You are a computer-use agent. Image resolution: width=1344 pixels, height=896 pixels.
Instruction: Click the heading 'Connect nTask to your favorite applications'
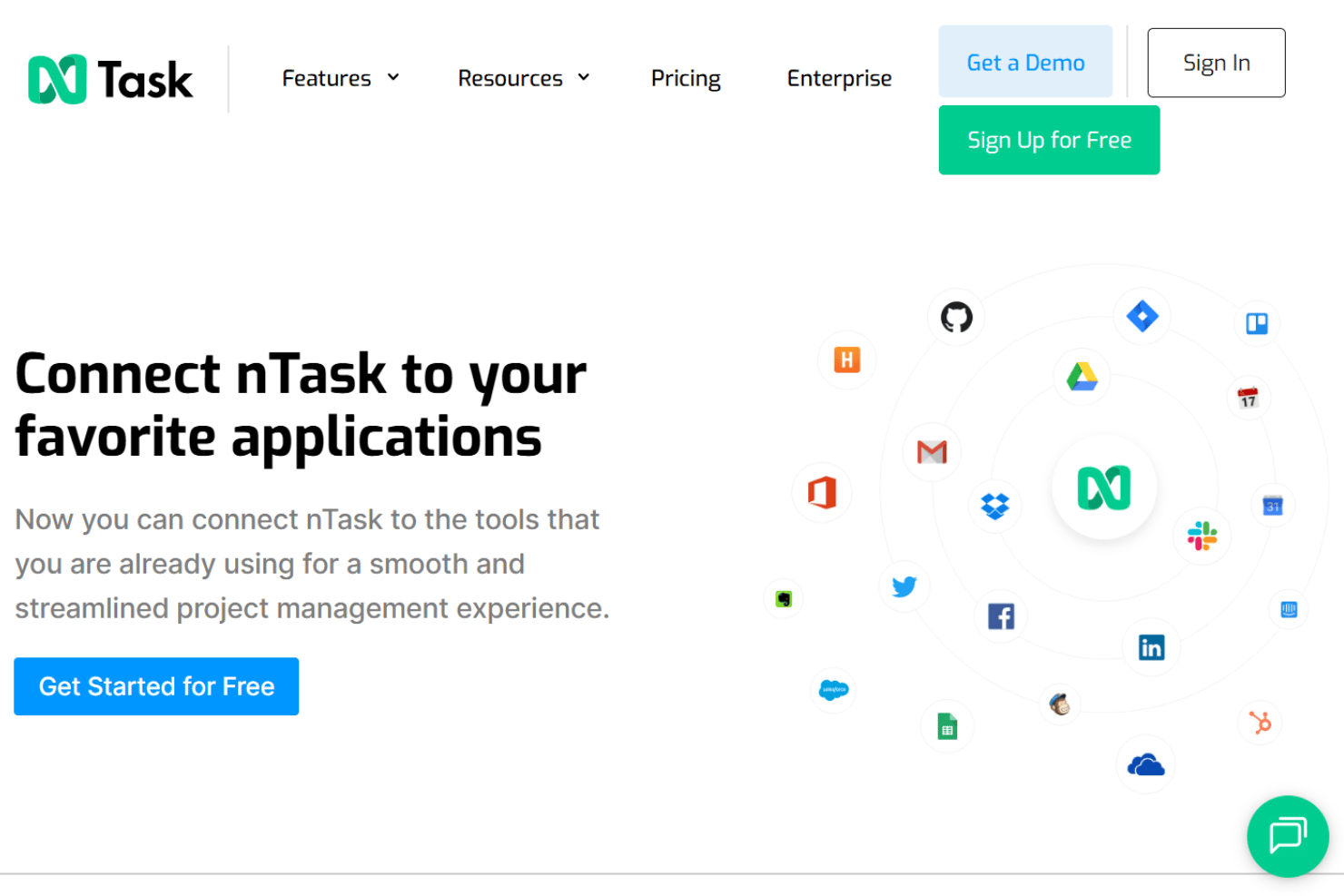[301, 405]
